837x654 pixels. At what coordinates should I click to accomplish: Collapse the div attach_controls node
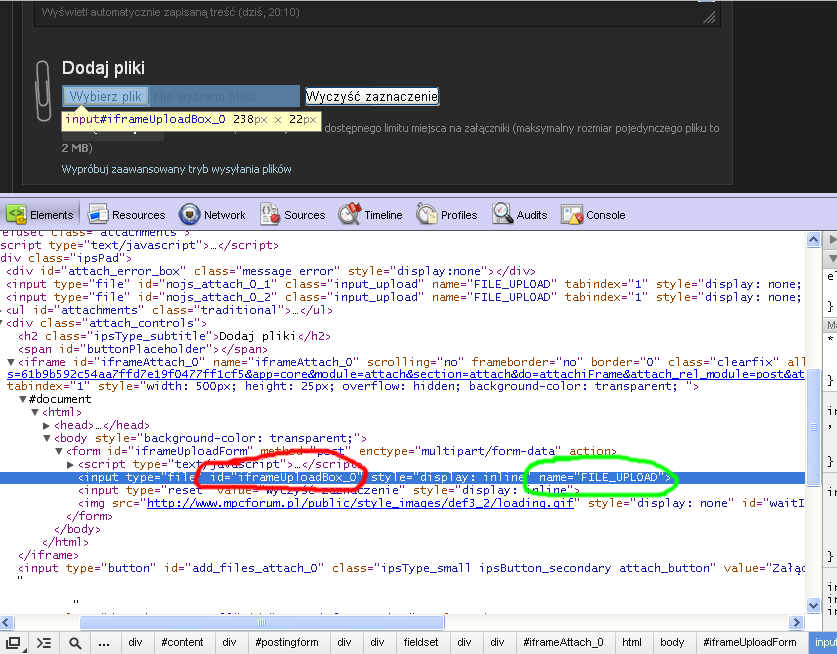2,323
